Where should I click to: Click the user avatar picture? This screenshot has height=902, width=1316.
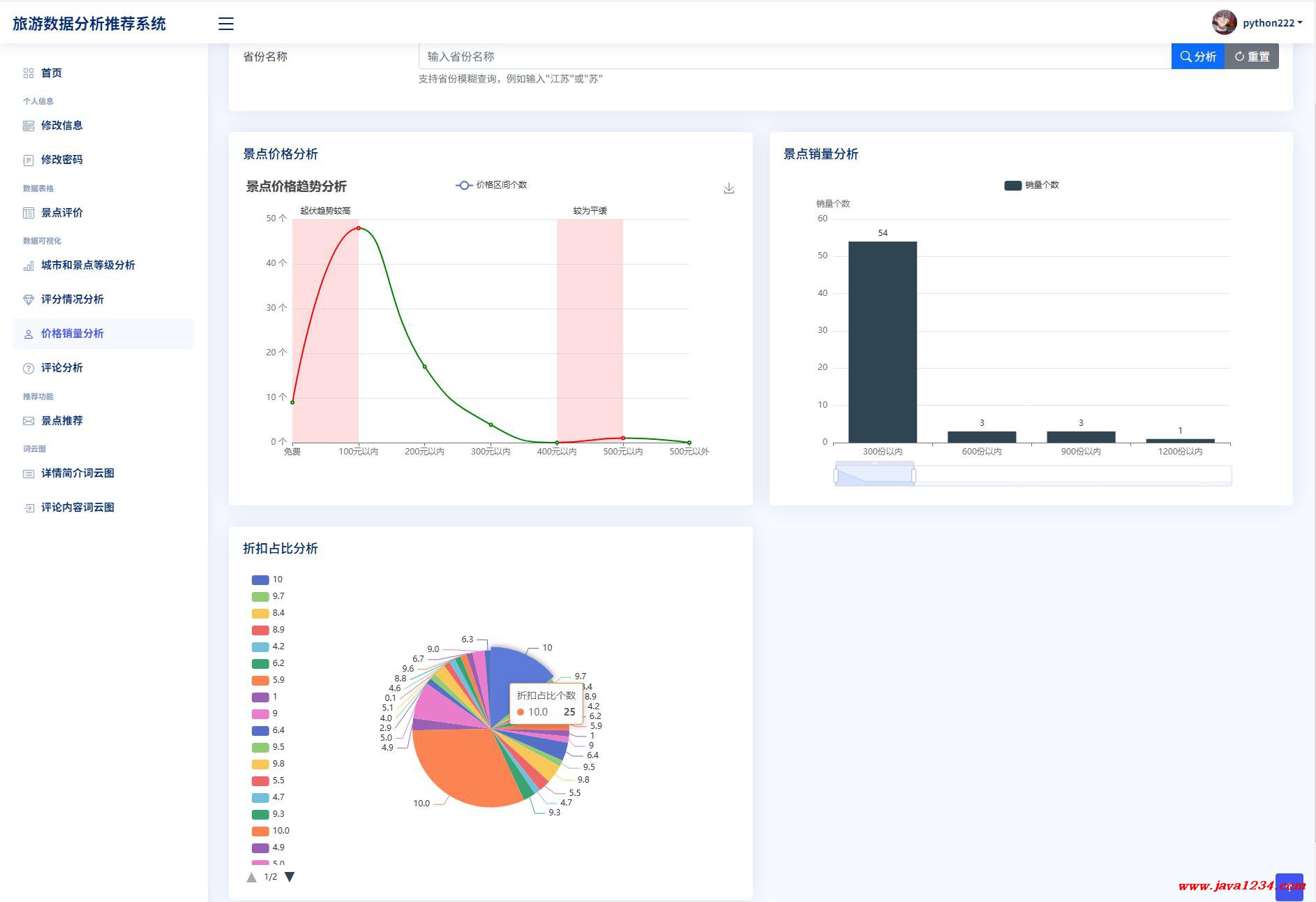pos(1224,22)
